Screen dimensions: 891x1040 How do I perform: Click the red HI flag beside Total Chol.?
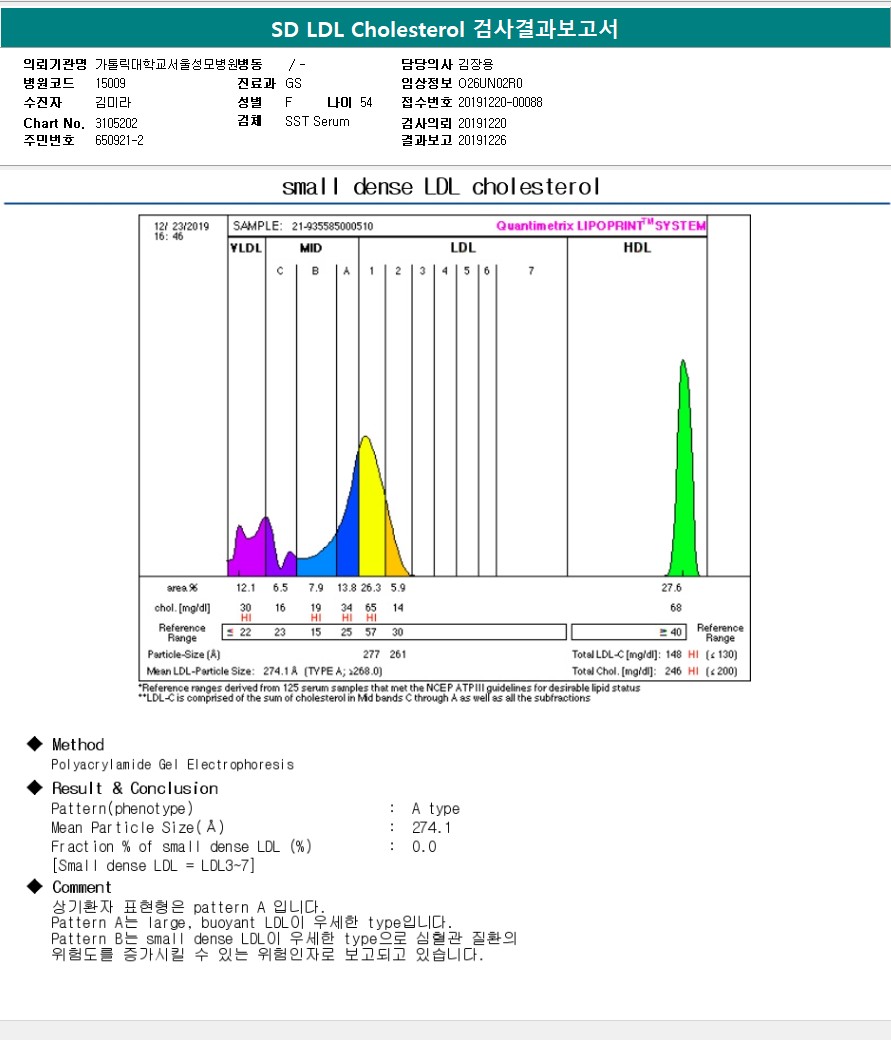[693, 671]
